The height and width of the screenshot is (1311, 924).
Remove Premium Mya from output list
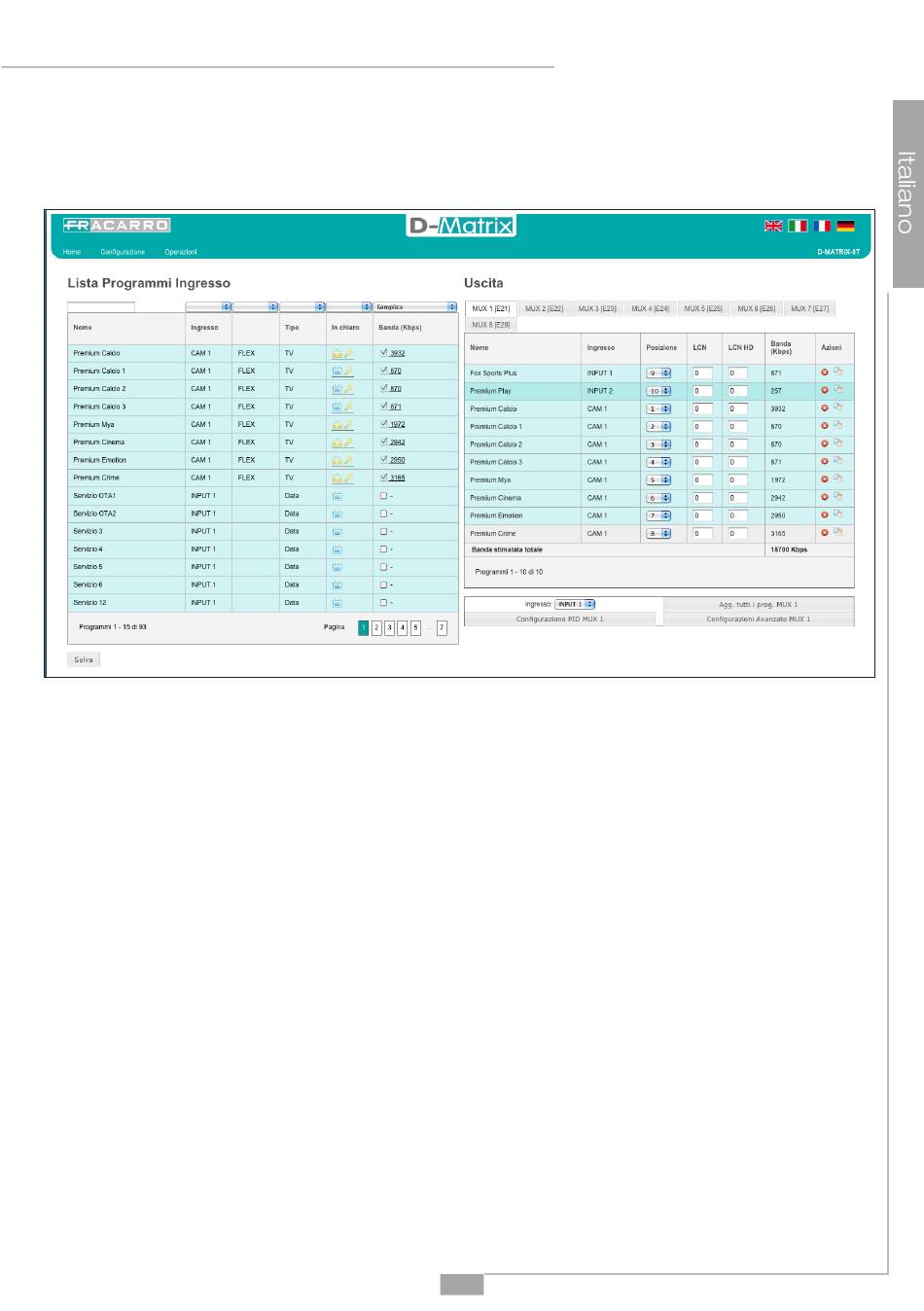tap(825, 479)
